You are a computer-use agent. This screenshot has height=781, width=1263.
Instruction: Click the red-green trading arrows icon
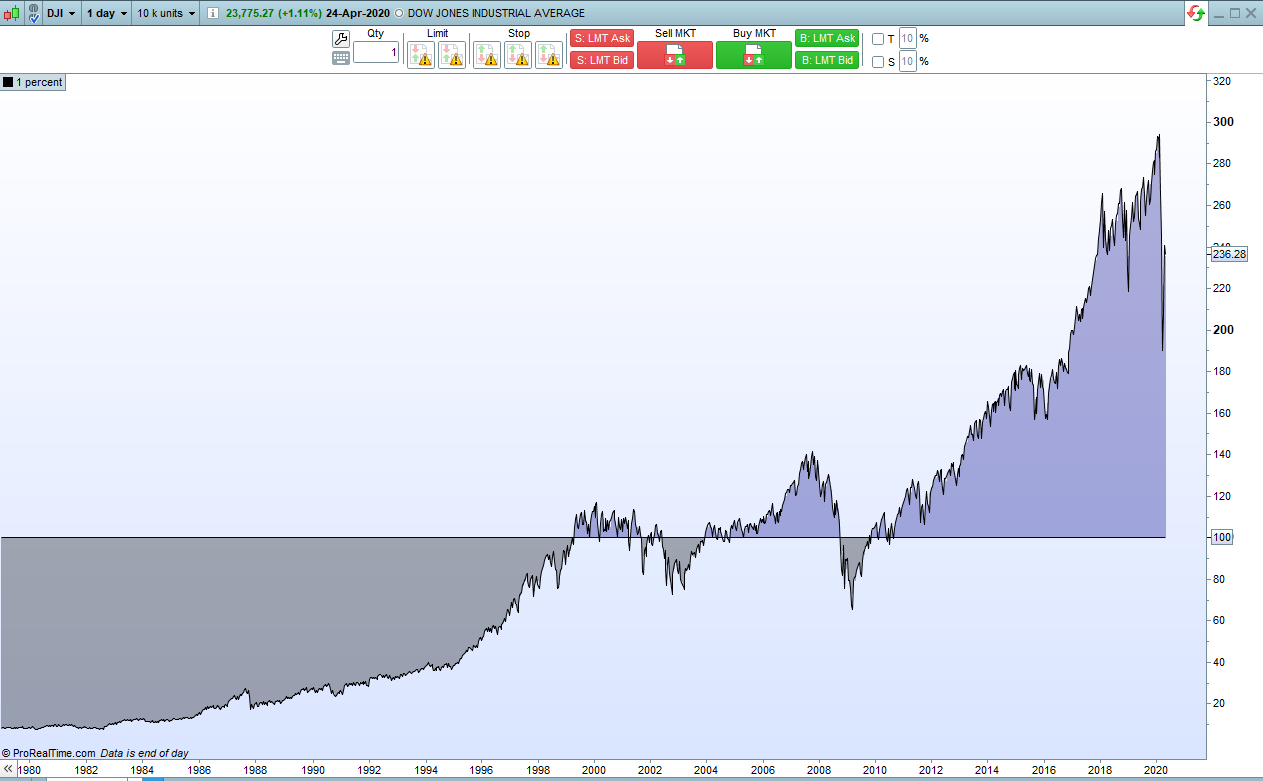point(1195,13)
